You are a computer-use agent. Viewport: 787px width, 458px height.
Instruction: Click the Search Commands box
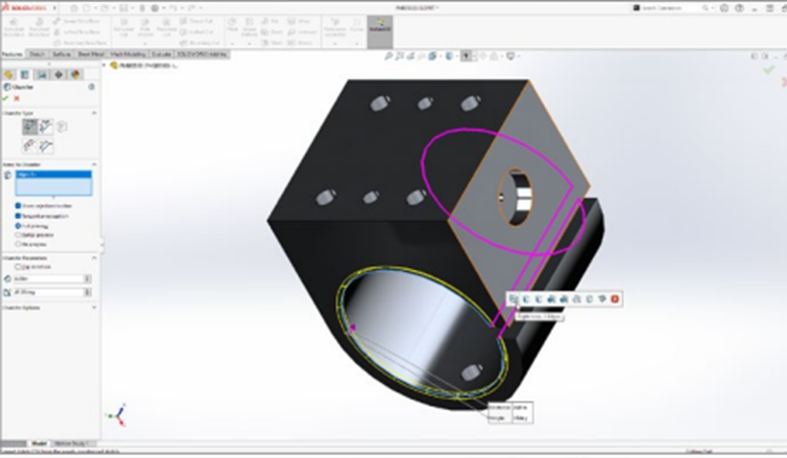pyautogui.click(x=672, y=8)
